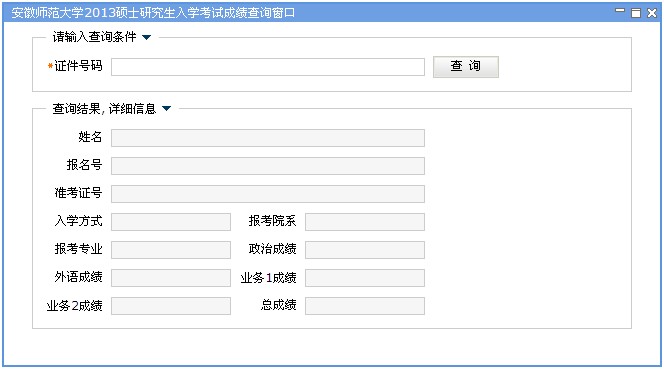Screen dimensions: 664x370
Task: Click the 请输入查询条件 section title
Action: coord(94,37)
